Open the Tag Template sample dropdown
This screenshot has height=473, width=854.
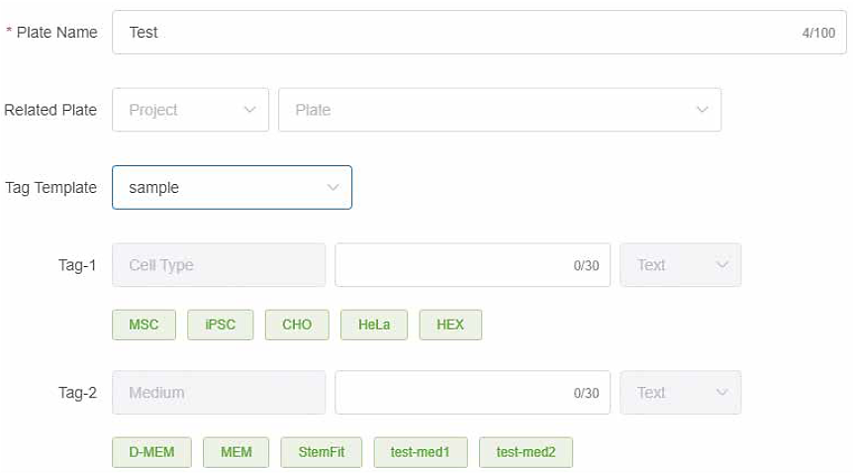[x=232, y=187]
